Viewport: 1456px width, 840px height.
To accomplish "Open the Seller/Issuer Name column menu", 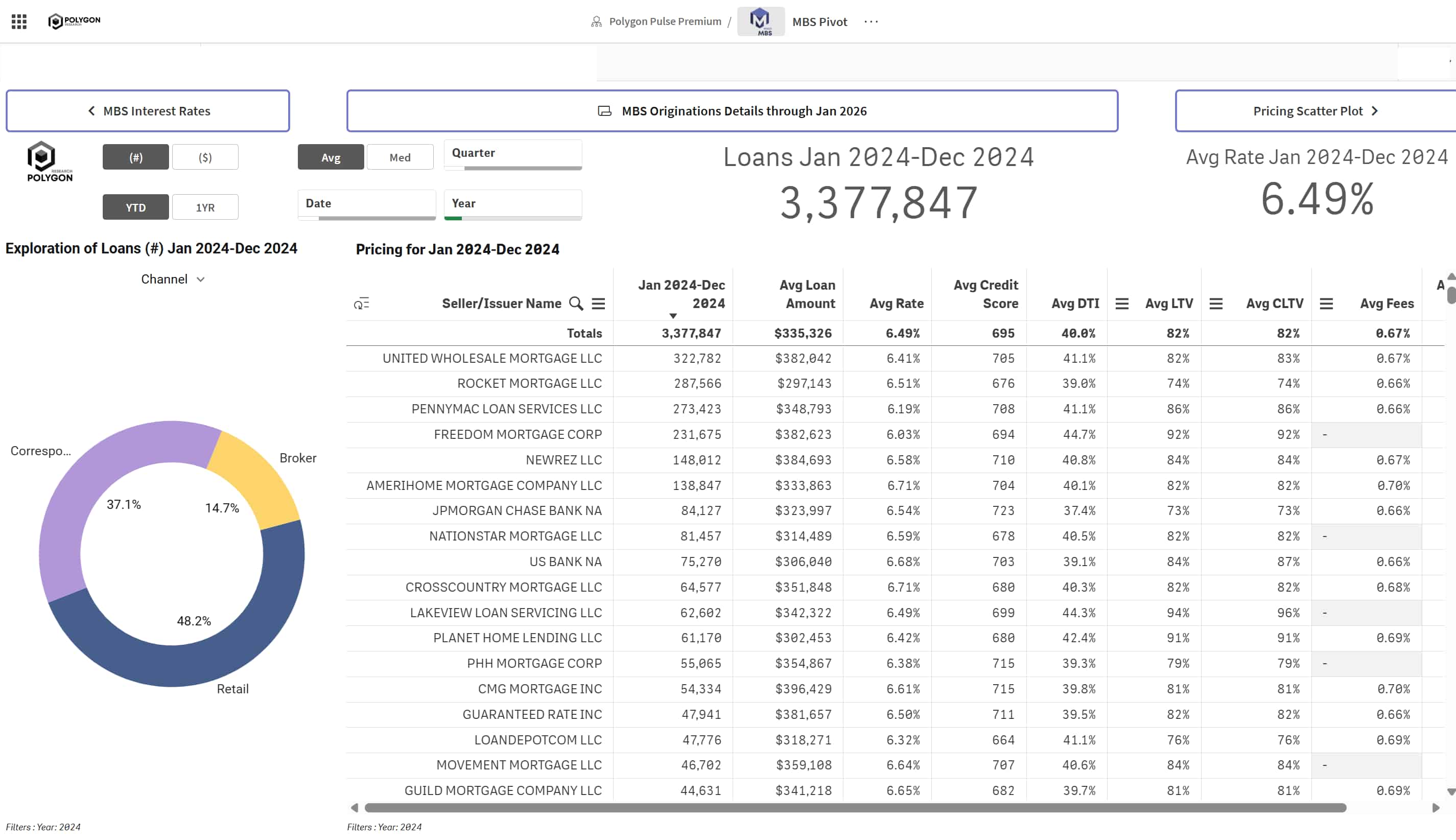I will tap(599, 303).
